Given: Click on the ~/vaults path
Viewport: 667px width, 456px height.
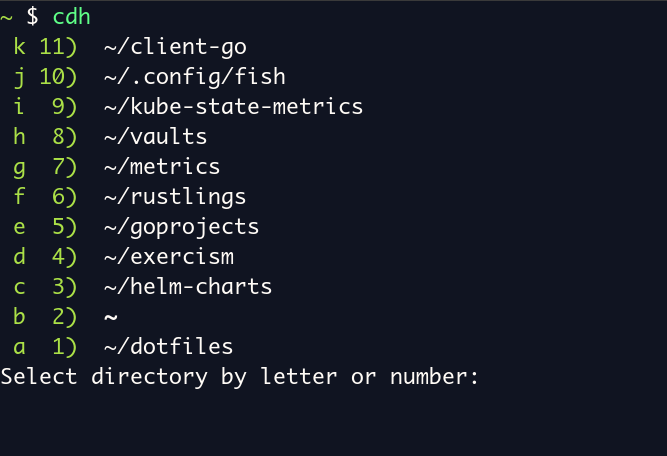Looking at the screenshot, I should pyautogui.click(x=155, y=136).
